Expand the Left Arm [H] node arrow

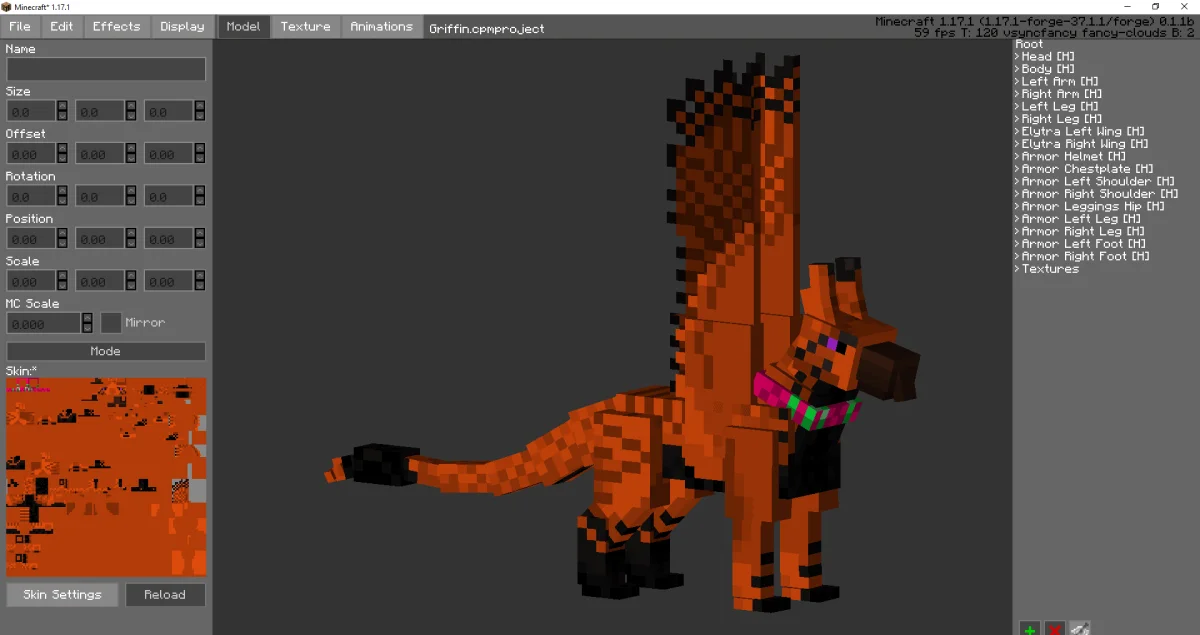pos(1017,82)
